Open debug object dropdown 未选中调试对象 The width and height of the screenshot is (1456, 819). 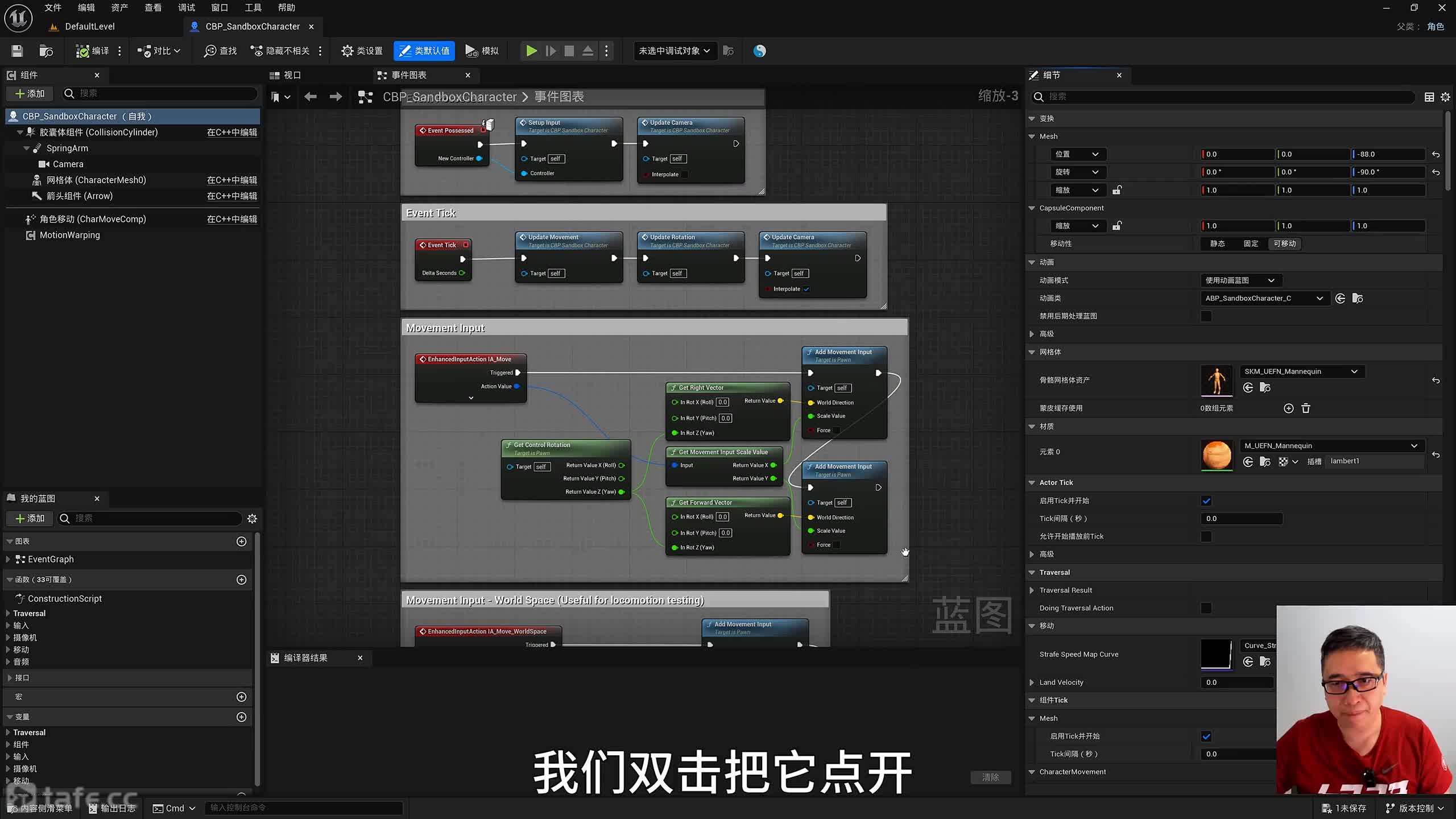click(674, 51)
